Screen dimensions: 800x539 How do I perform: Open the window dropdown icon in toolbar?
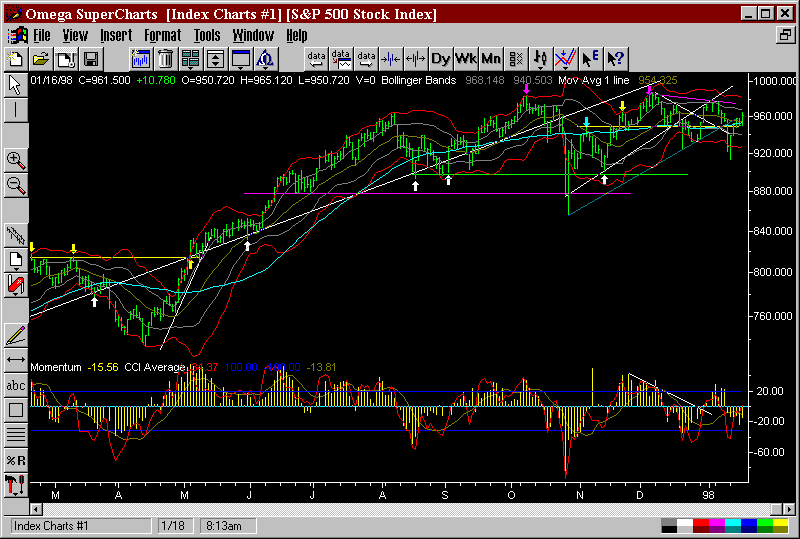tap(241, 59)
